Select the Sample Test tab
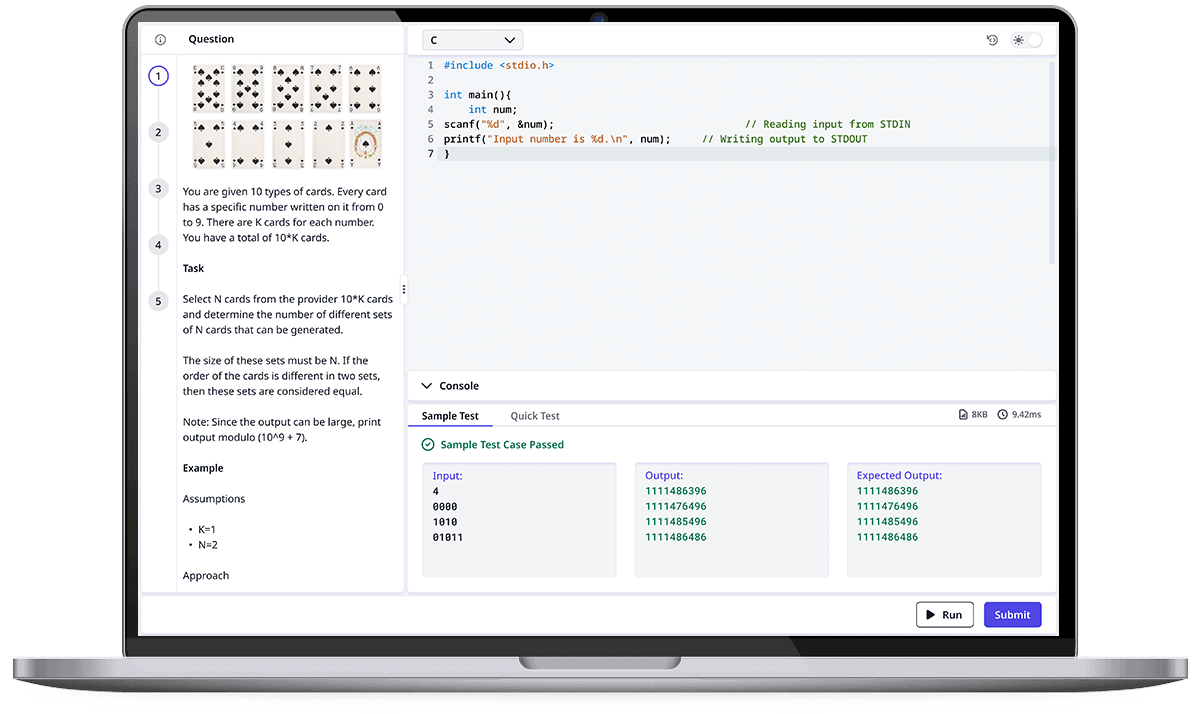The image size is (1200, 714). coord(449,416)
